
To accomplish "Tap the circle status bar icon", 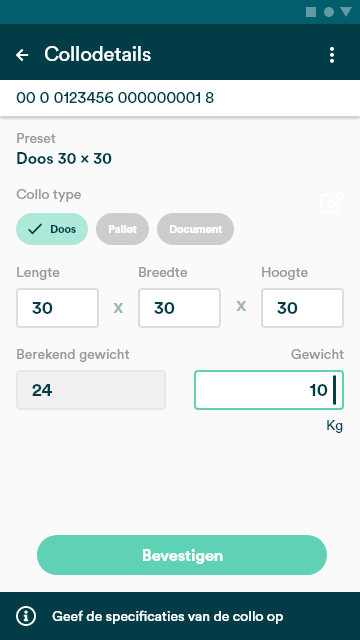I will (329, 12).
